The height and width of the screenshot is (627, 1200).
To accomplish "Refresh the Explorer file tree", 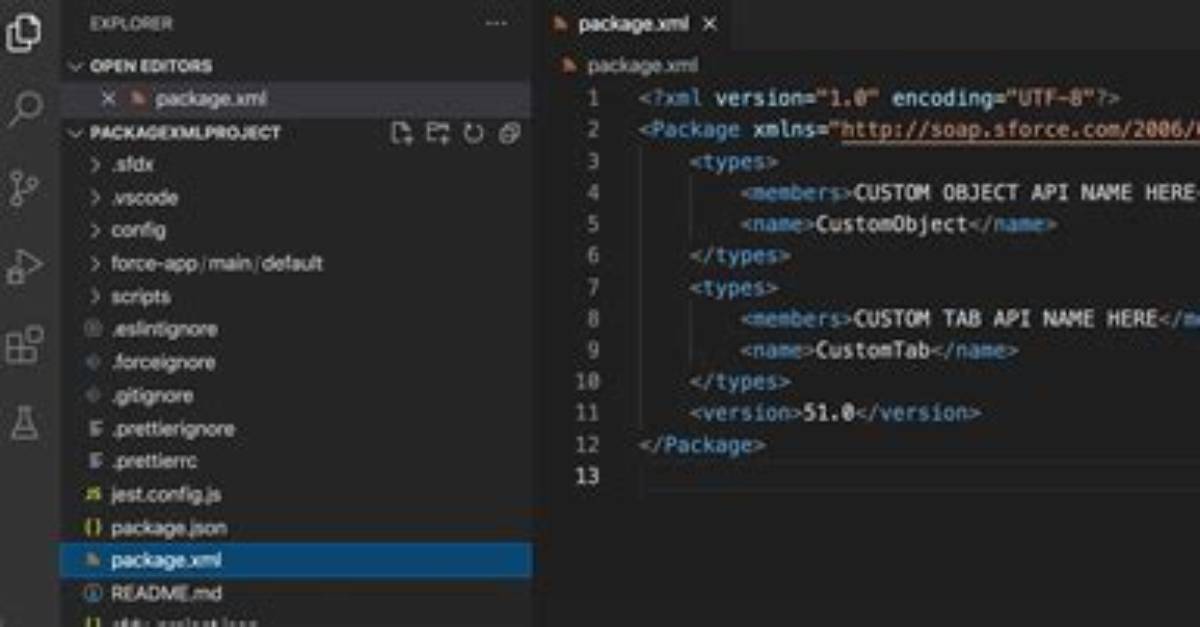I will [x=473, y=133].
